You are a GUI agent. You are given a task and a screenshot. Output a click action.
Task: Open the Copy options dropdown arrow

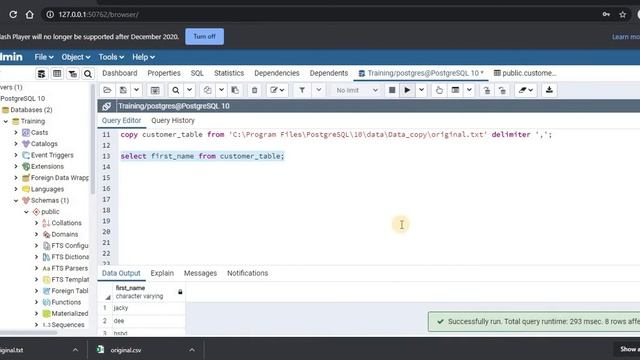pyautogui.click(x=221, y=90)
